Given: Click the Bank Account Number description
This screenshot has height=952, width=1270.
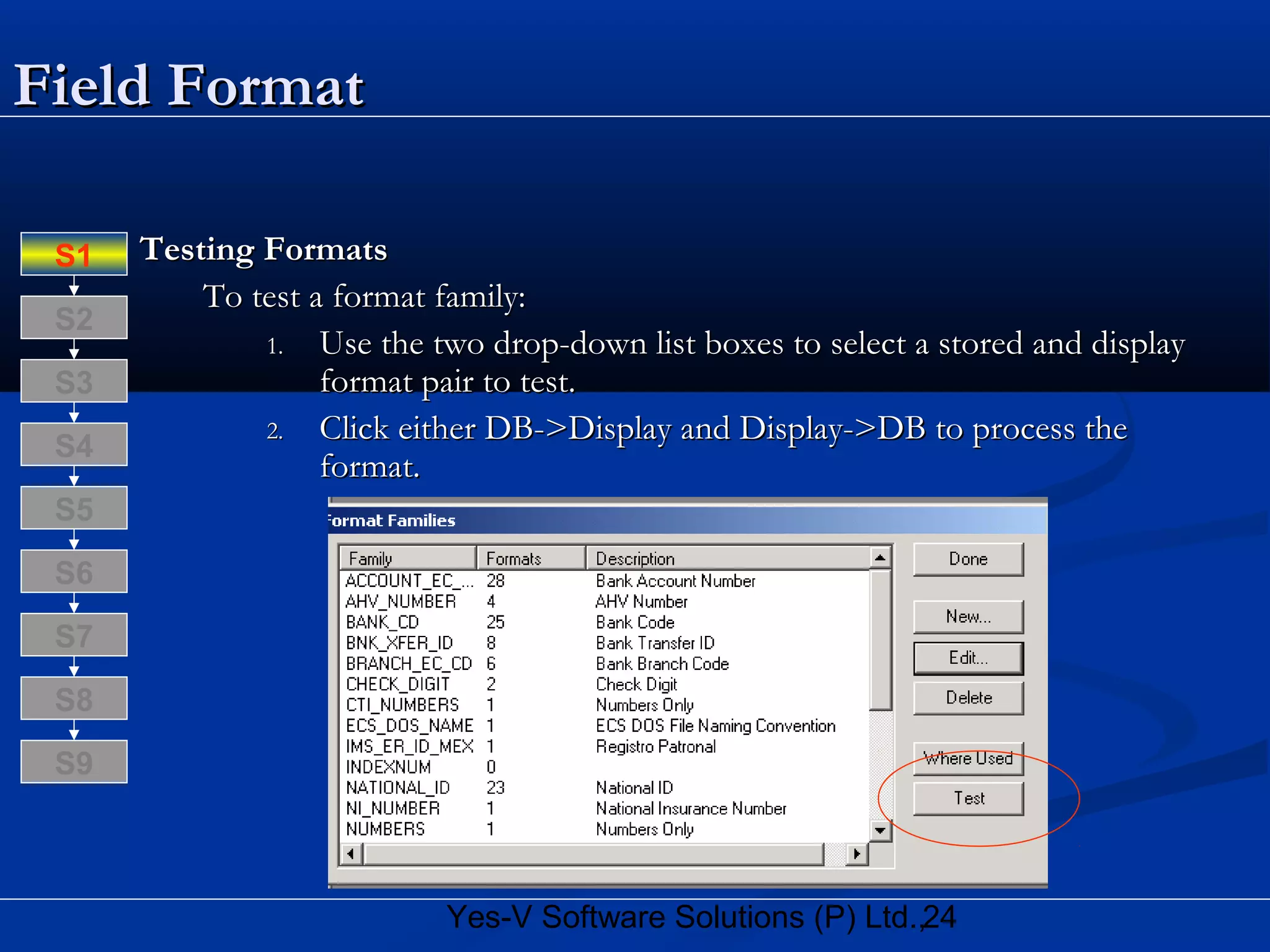Looking at the screenshot, I should point(675,581).
